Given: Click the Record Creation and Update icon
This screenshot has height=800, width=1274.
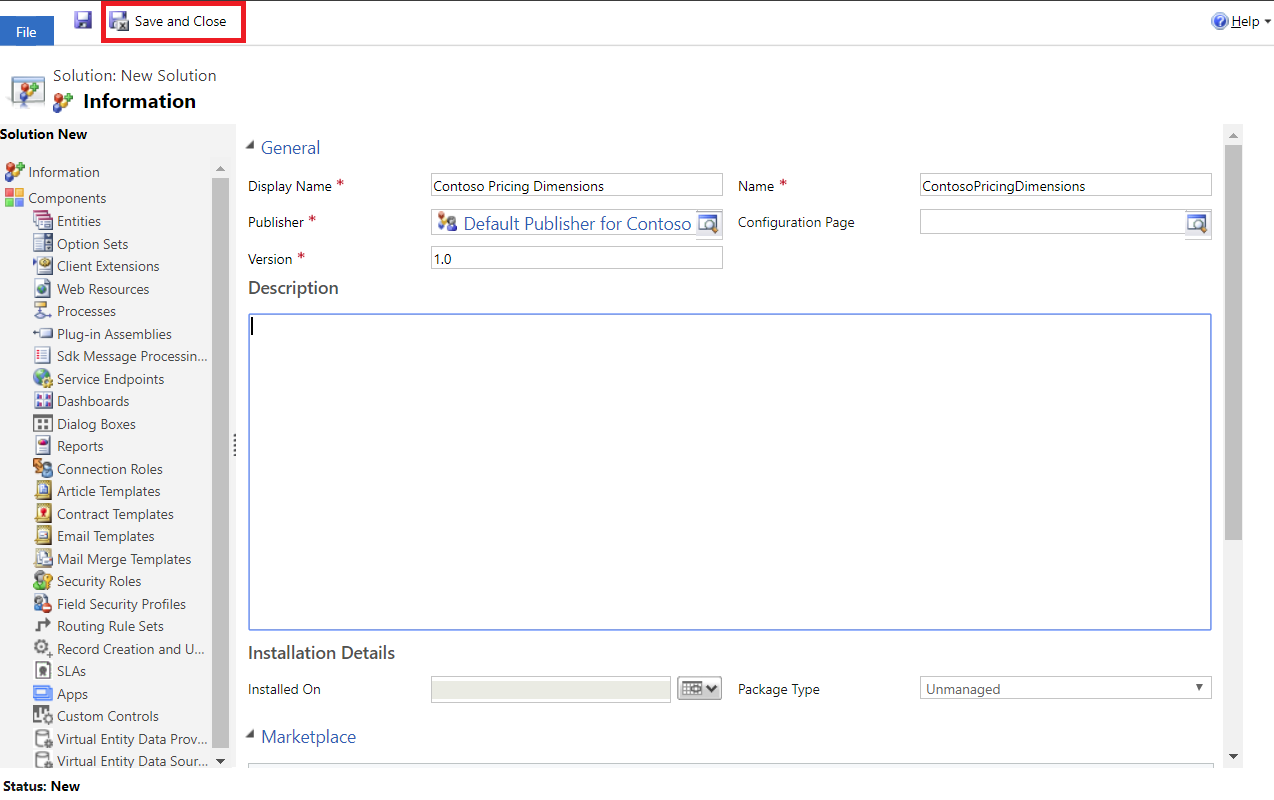Looking at the screenshot, I should (x=43, y=648).
